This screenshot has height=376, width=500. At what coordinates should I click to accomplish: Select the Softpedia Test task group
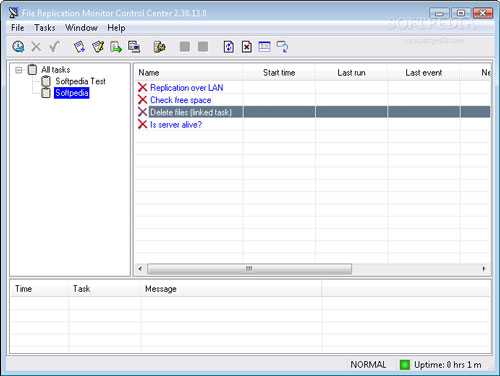pos(80,81)
